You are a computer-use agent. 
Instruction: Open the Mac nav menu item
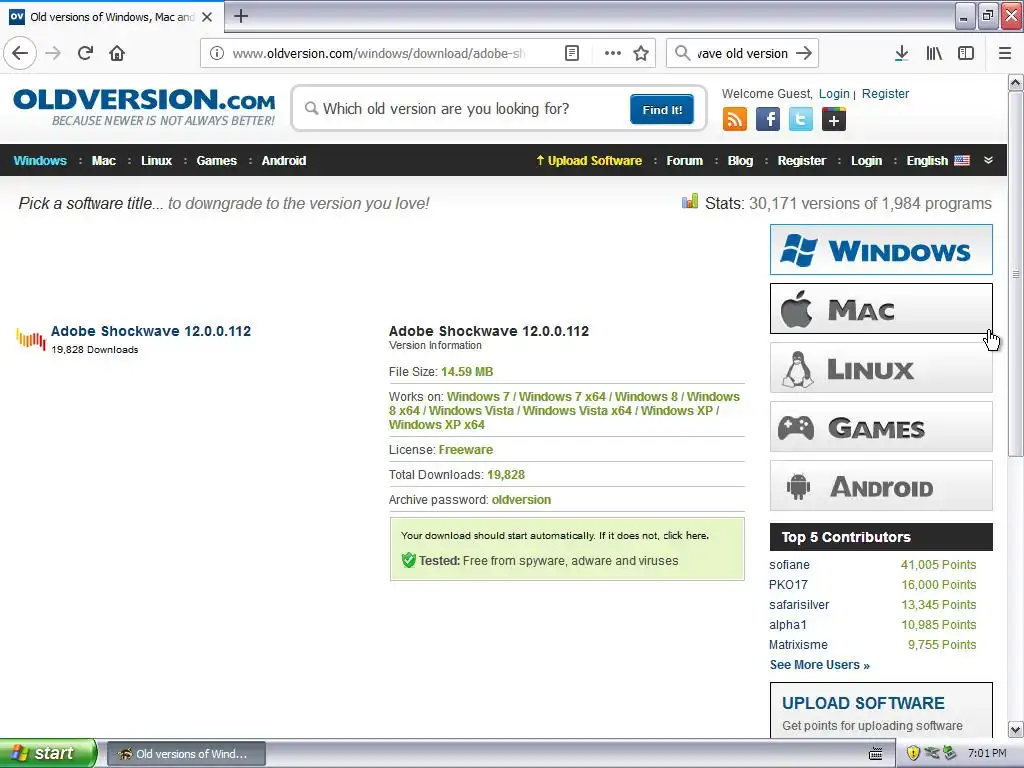pos(104,161)
